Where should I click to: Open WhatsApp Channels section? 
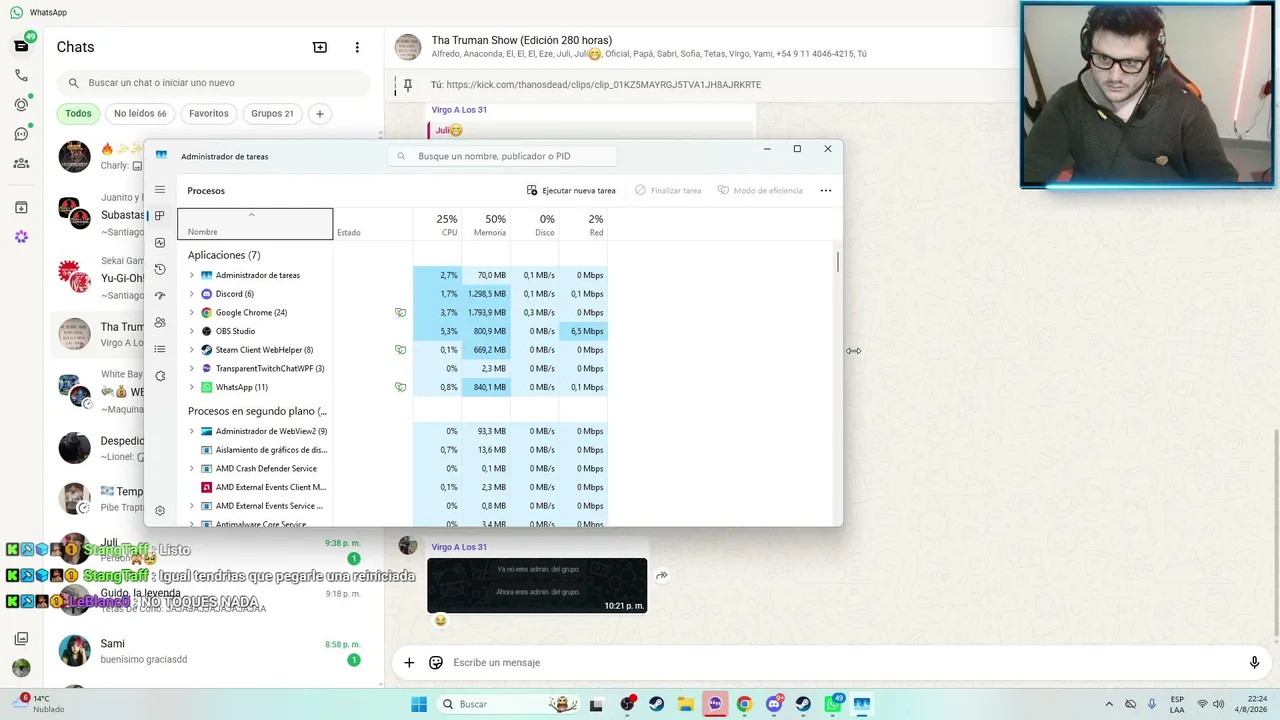(21, 134)
